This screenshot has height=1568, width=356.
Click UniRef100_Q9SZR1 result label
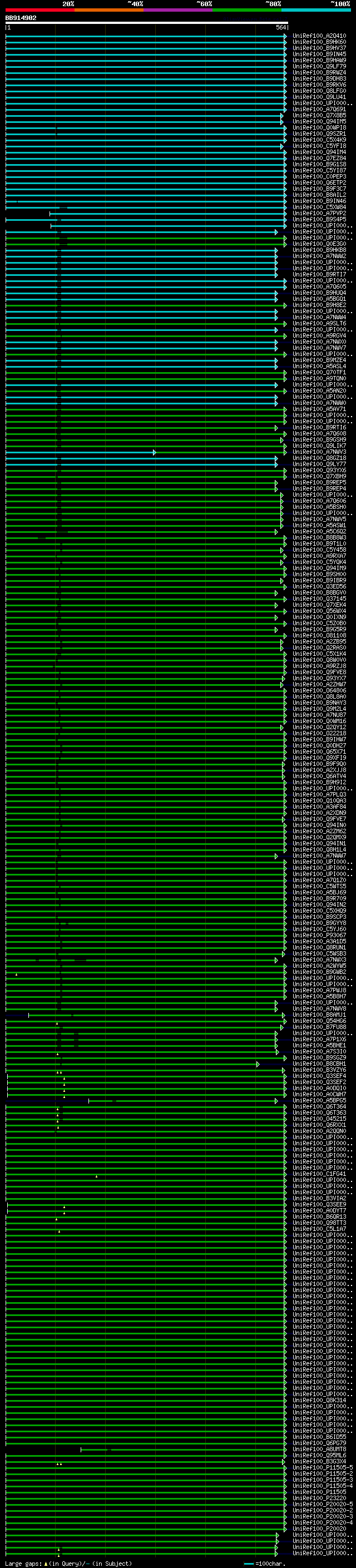tap(319, 134)
